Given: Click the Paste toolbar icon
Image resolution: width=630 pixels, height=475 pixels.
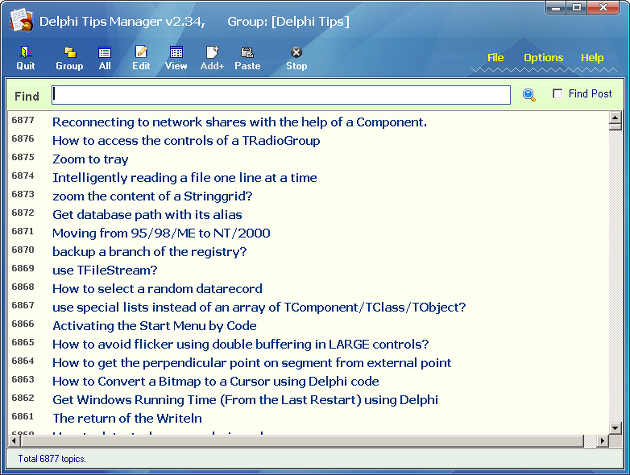Looking at the screenshot, I should [247, 58].
